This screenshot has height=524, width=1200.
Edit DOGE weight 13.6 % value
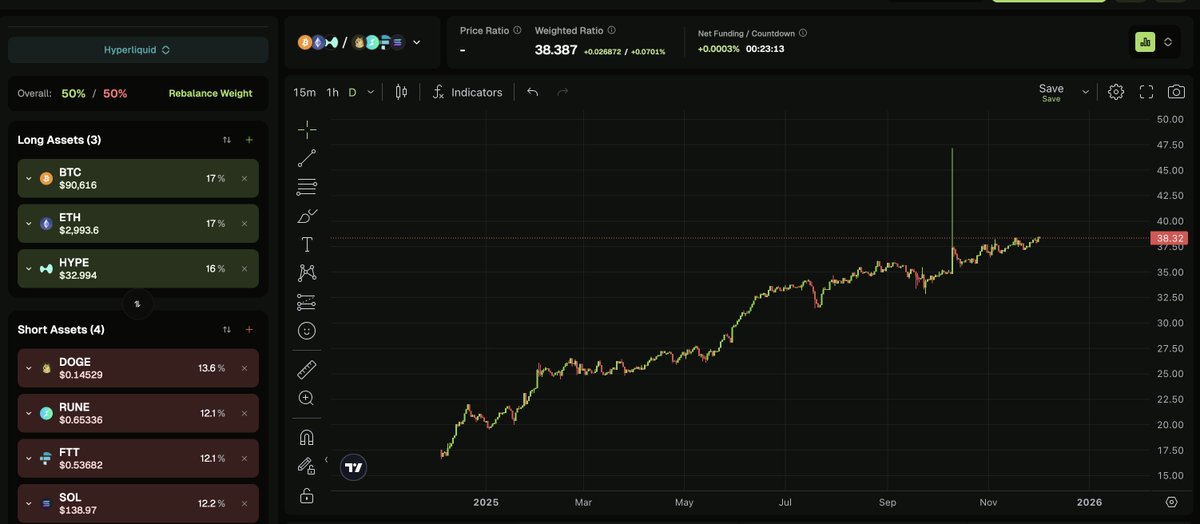coord(212,368)
